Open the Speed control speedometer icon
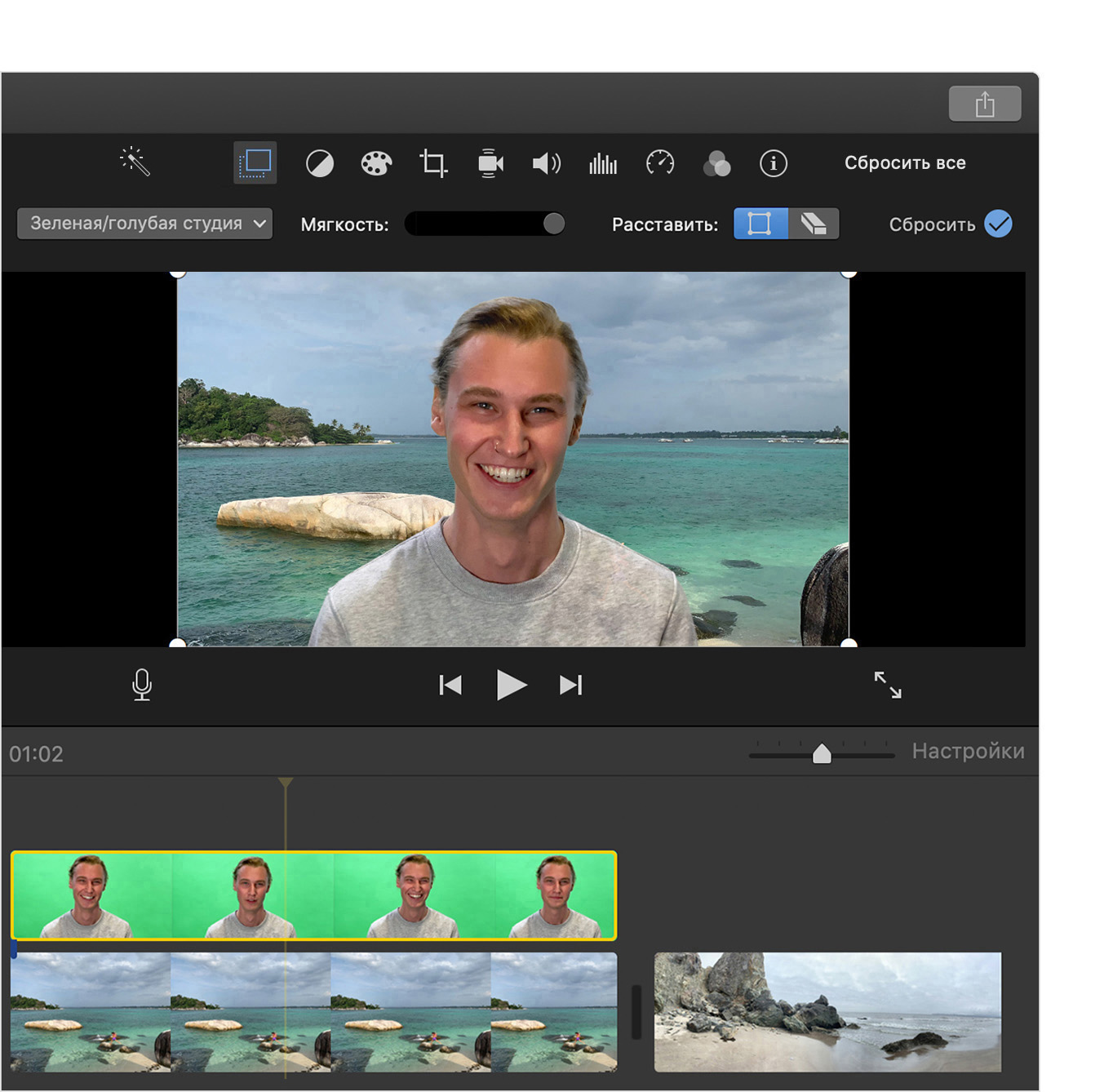Screen dimensions: 1113x1092 click(660, 164)
